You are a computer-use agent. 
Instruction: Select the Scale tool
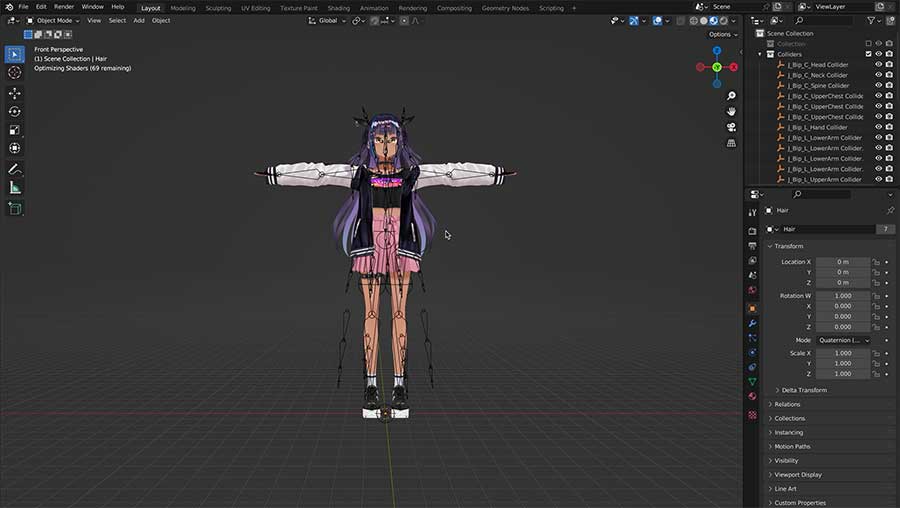15,130
